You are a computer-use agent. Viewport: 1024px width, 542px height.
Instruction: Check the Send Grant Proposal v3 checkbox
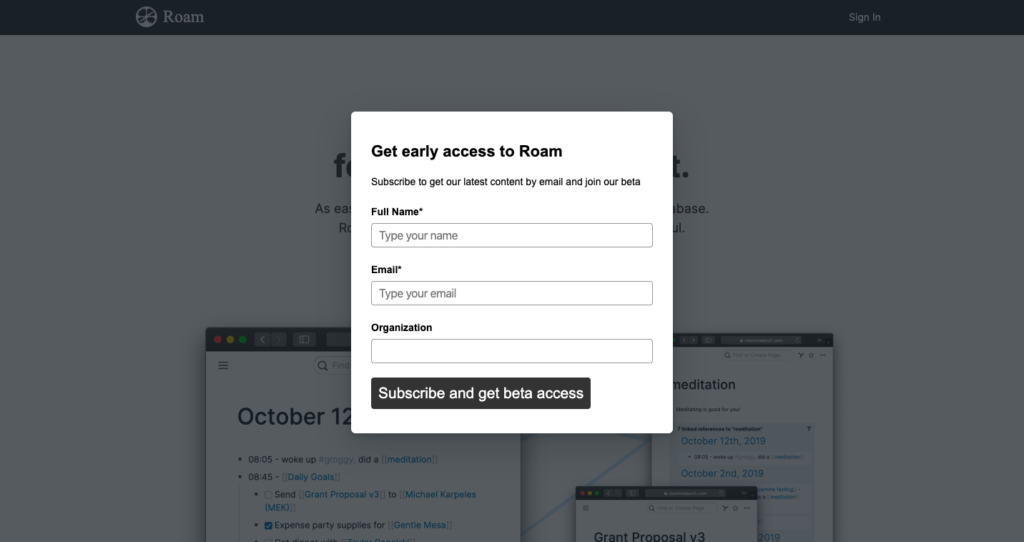coord(268,495)
